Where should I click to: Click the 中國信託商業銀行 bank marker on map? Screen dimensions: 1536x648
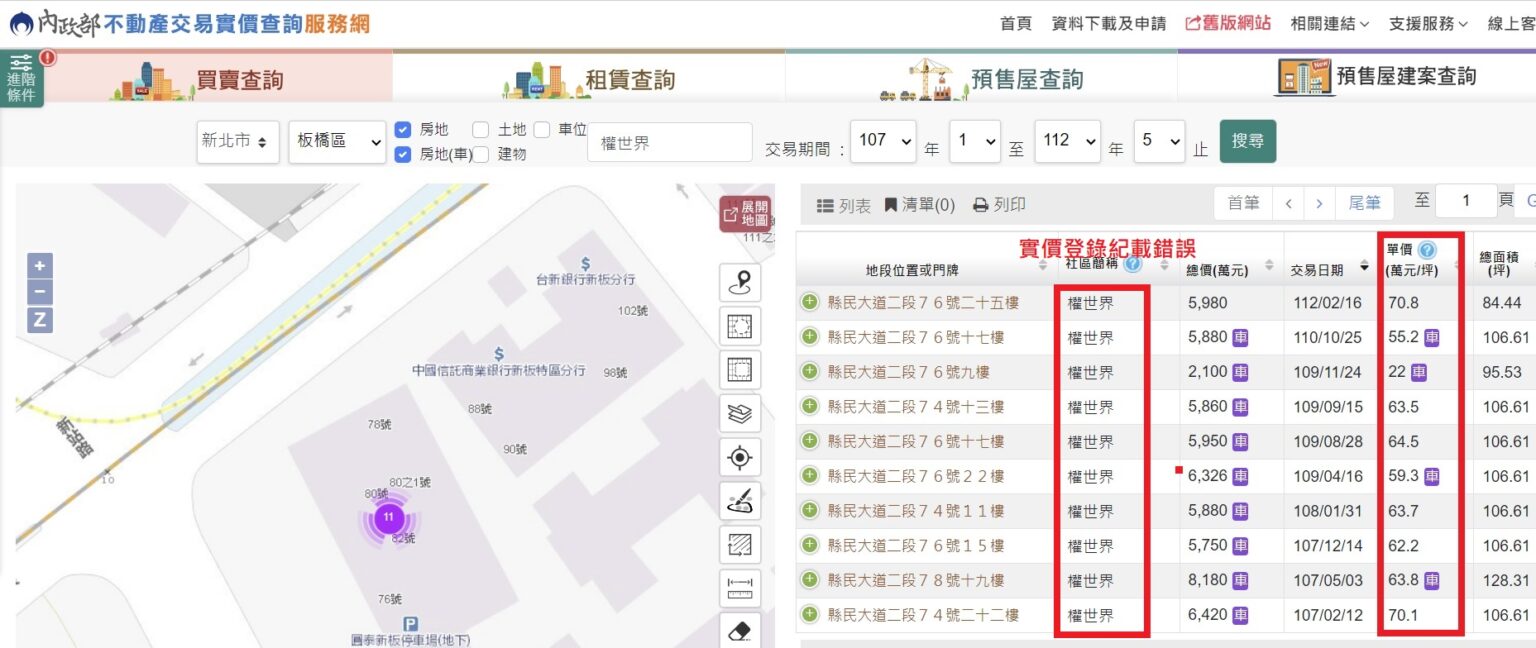pos(499,354)
